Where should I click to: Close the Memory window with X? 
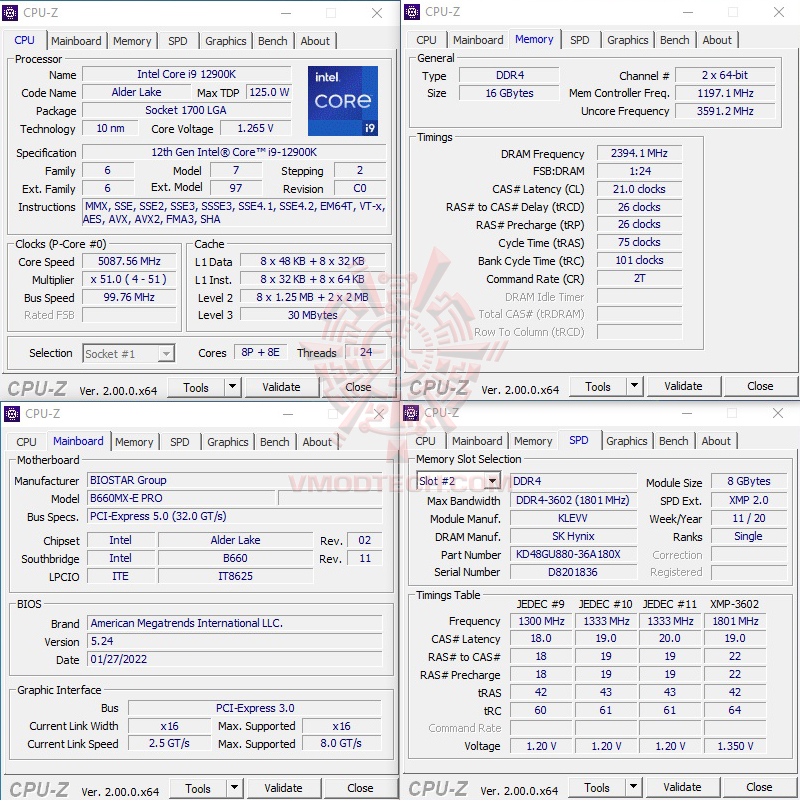pos(779,12)
